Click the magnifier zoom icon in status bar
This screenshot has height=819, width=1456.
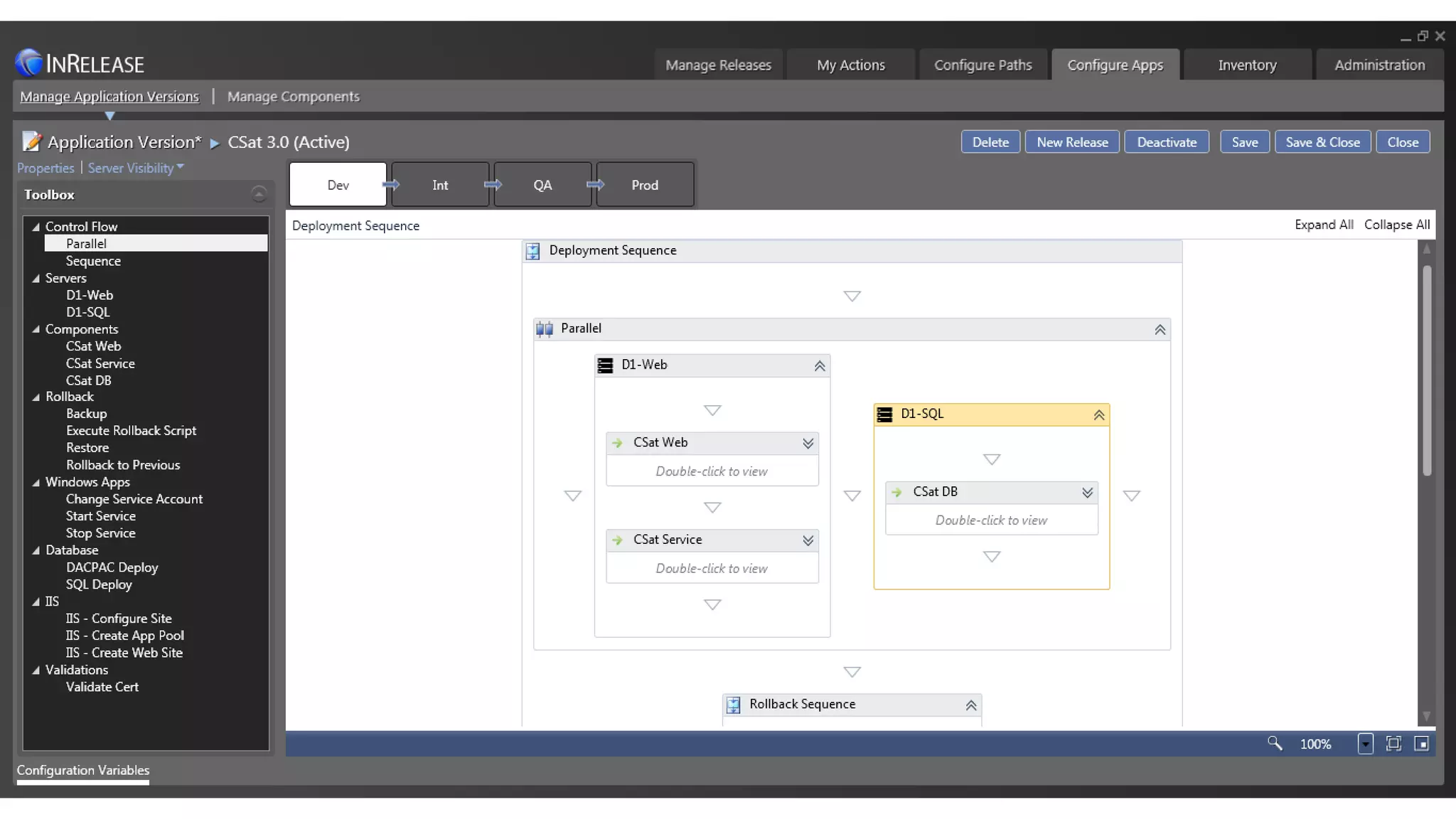[1274, 744]
